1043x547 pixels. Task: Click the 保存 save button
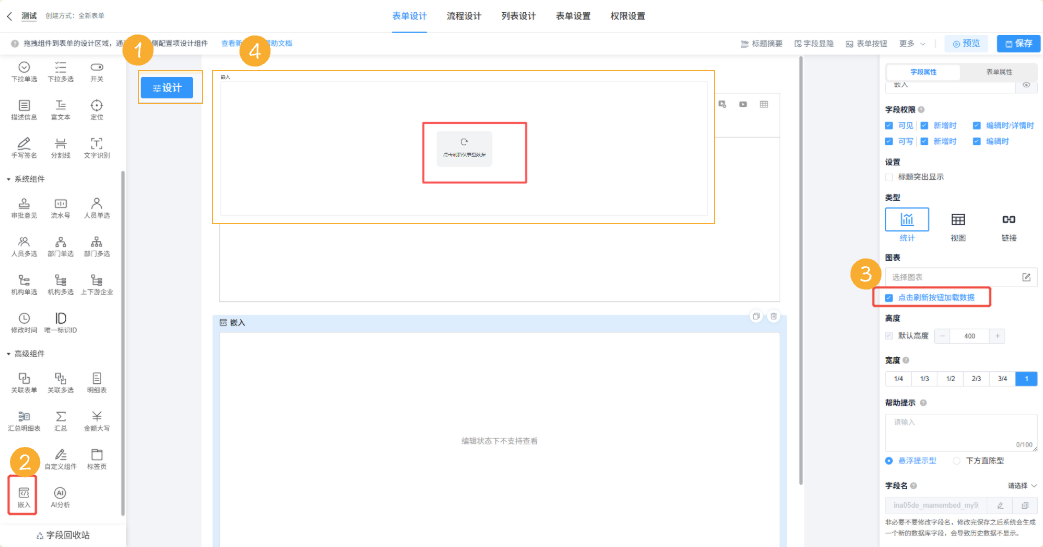click(1018, 44)
